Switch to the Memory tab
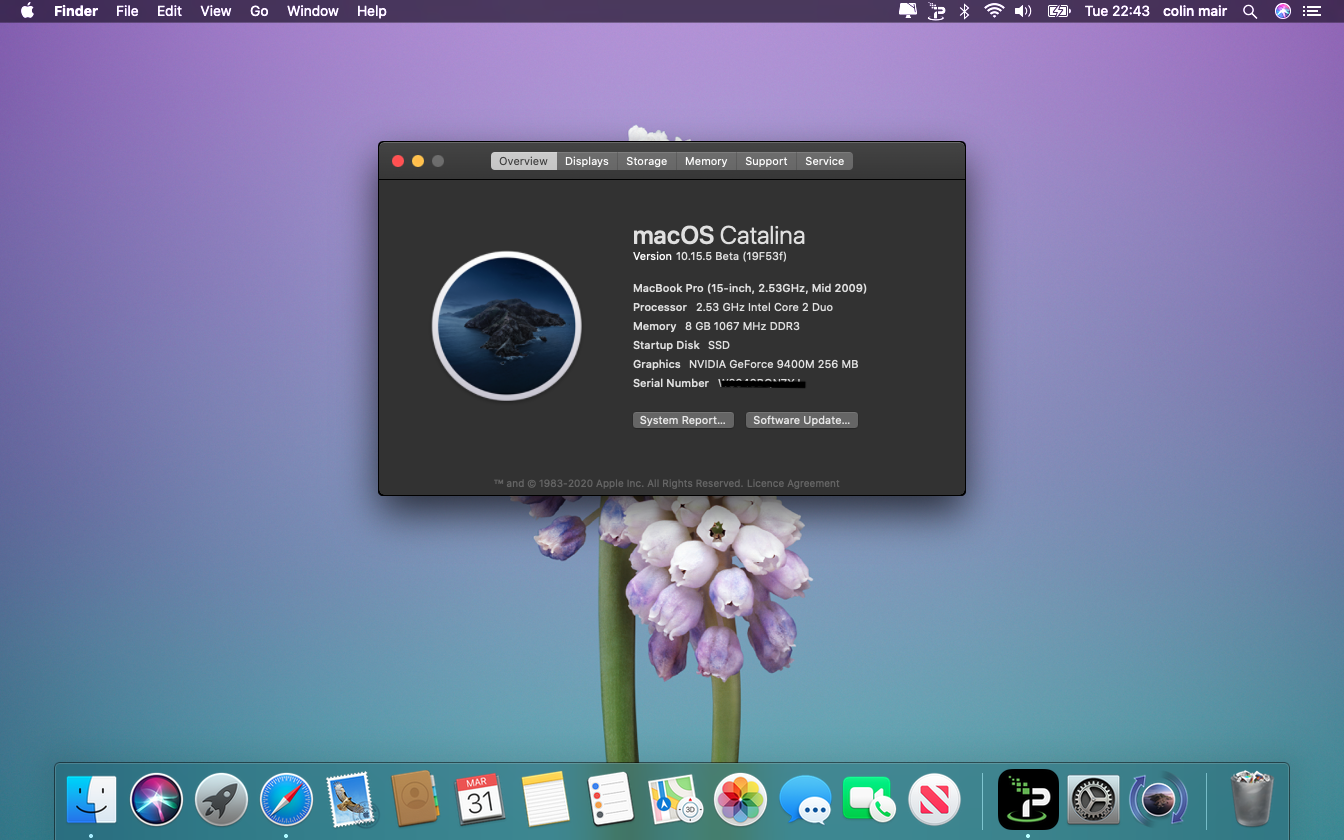1344x840 pixels. tap(706, 161)
